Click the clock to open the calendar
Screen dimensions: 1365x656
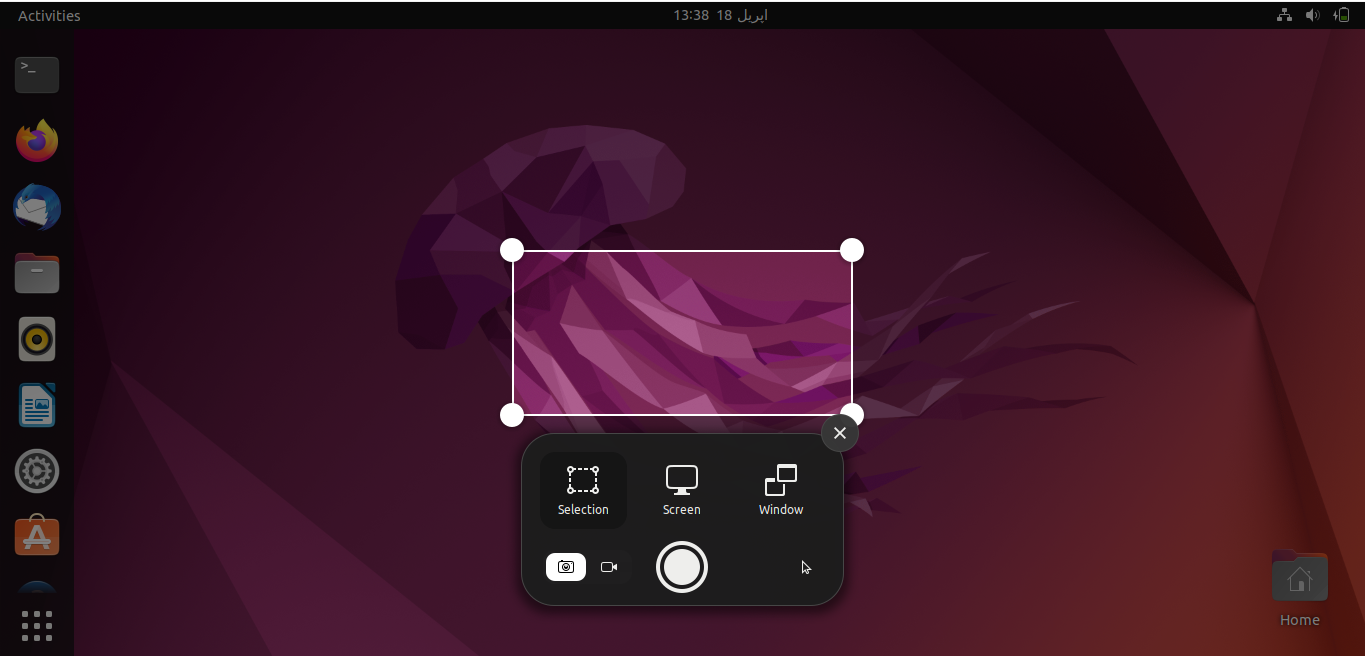pyautogui.click(x=719, y=15)
